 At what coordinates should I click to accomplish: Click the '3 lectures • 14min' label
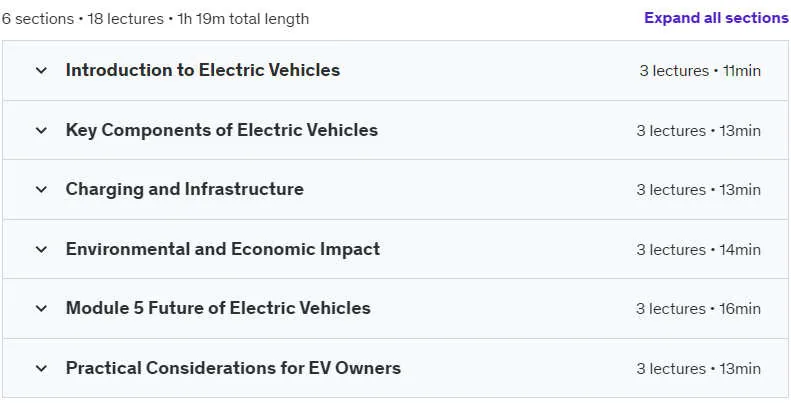pos(698,250)
